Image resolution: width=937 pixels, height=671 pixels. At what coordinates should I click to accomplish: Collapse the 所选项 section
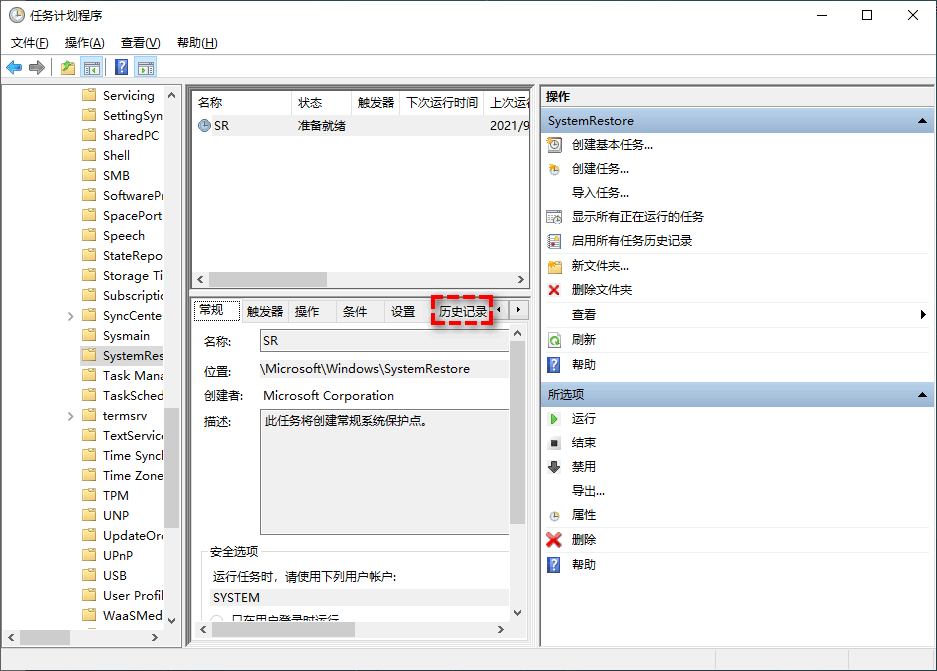point(922,394)
